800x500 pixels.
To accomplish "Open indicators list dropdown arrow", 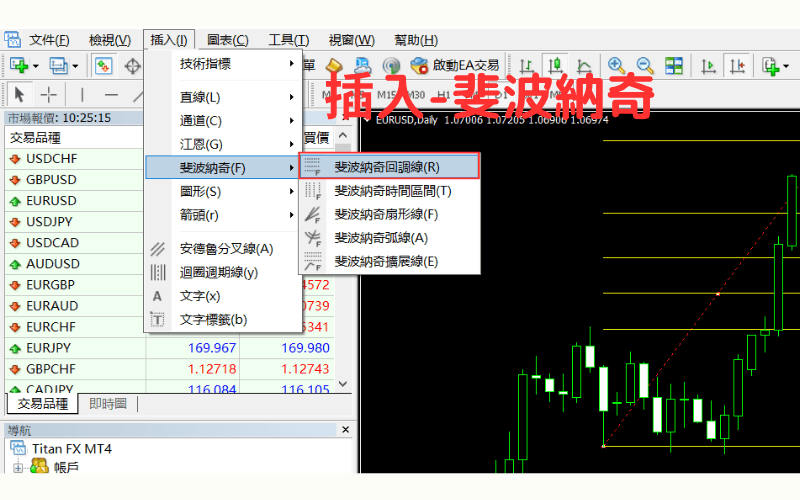I will (786, 66).
